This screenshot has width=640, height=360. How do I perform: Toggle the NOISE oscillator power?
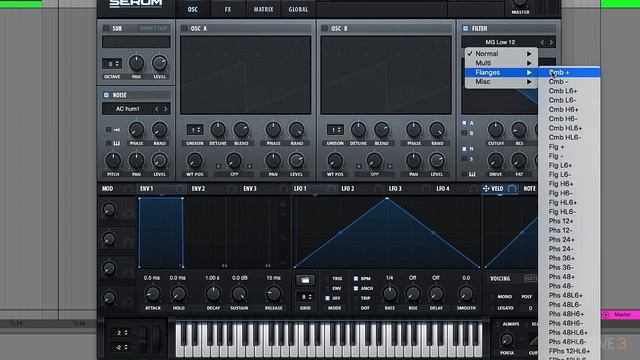click(x=106, y=95)
